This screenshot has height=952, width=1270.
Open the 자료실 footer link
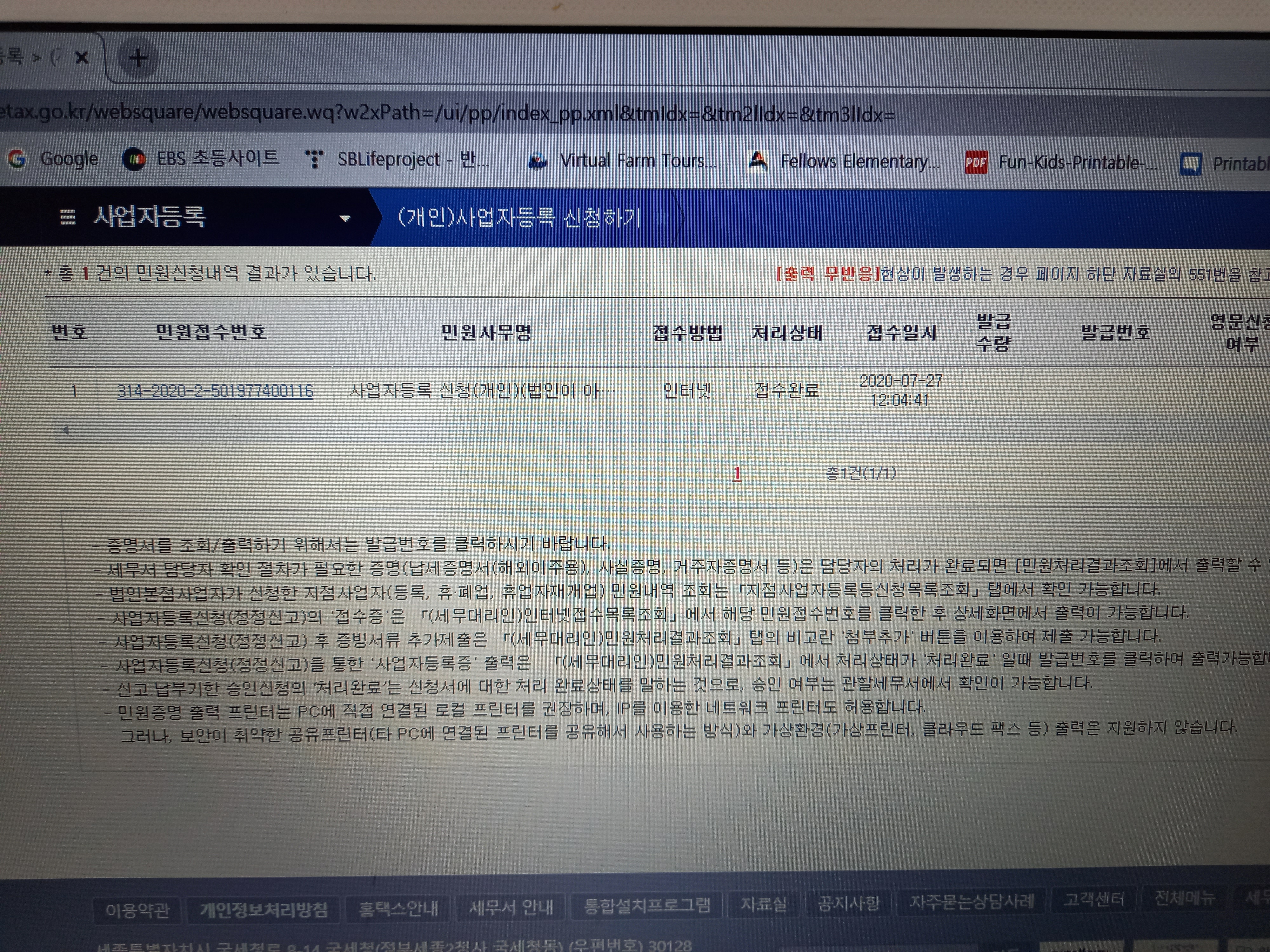763,904
